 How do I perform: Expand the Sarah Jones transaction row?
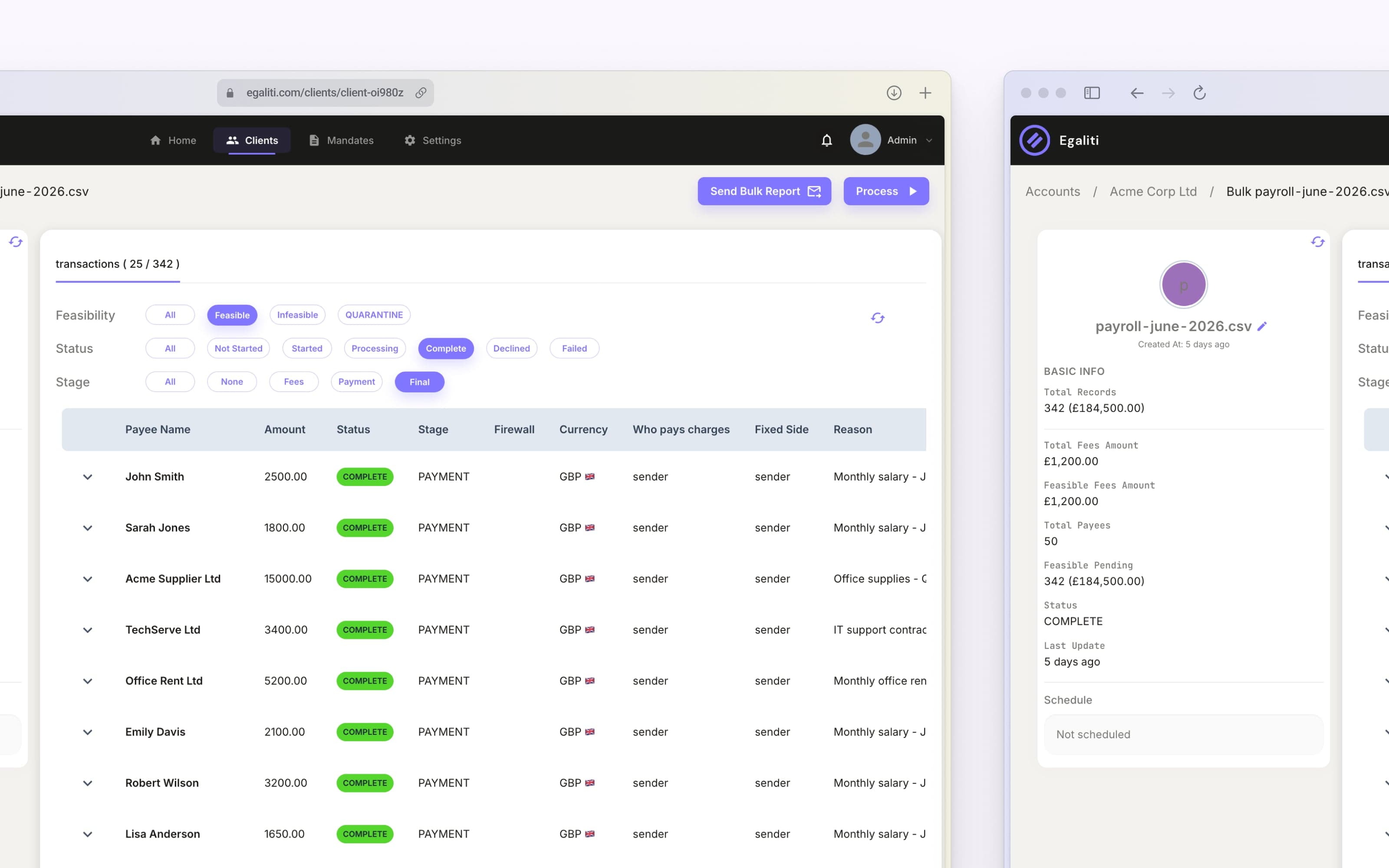[x=87, y=528]
